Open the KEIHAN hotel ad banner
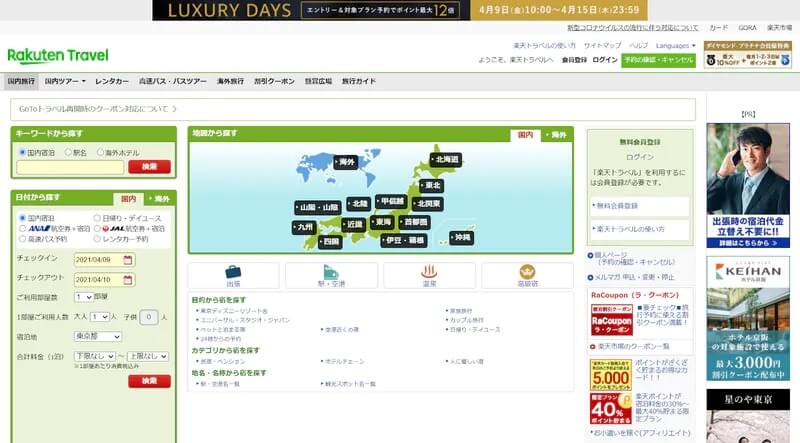 tap(748, 318)
